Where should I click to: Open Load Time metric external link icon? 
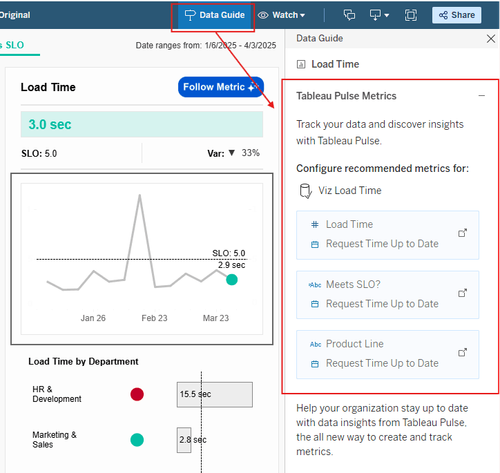(462, 233)
